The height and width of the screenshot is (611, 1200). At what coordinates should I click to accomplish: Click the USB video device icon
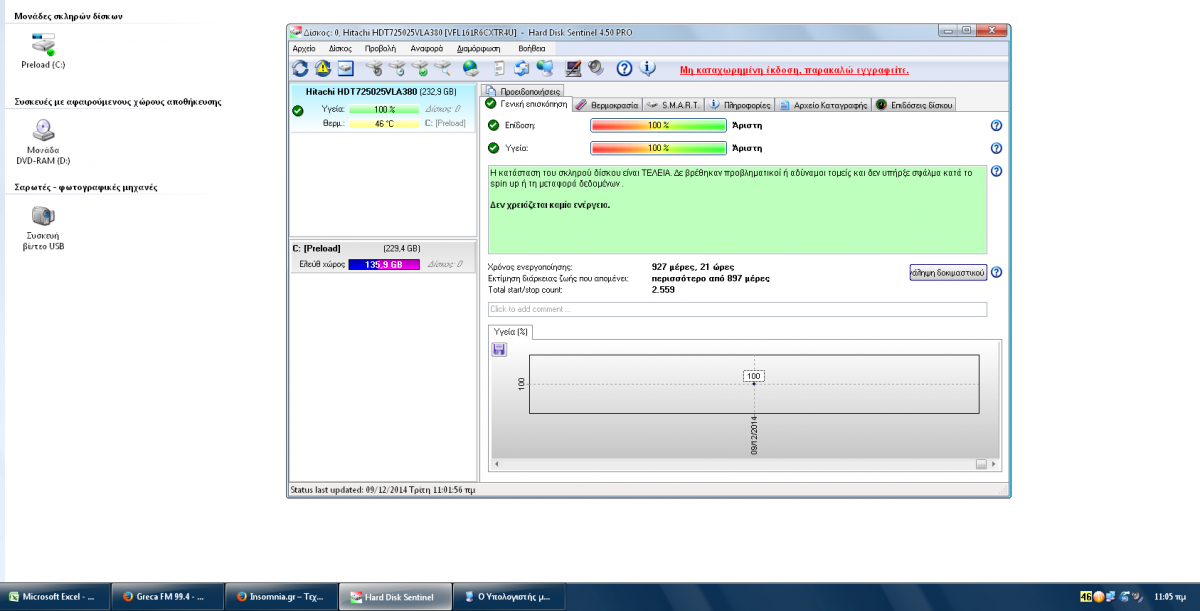43,216
